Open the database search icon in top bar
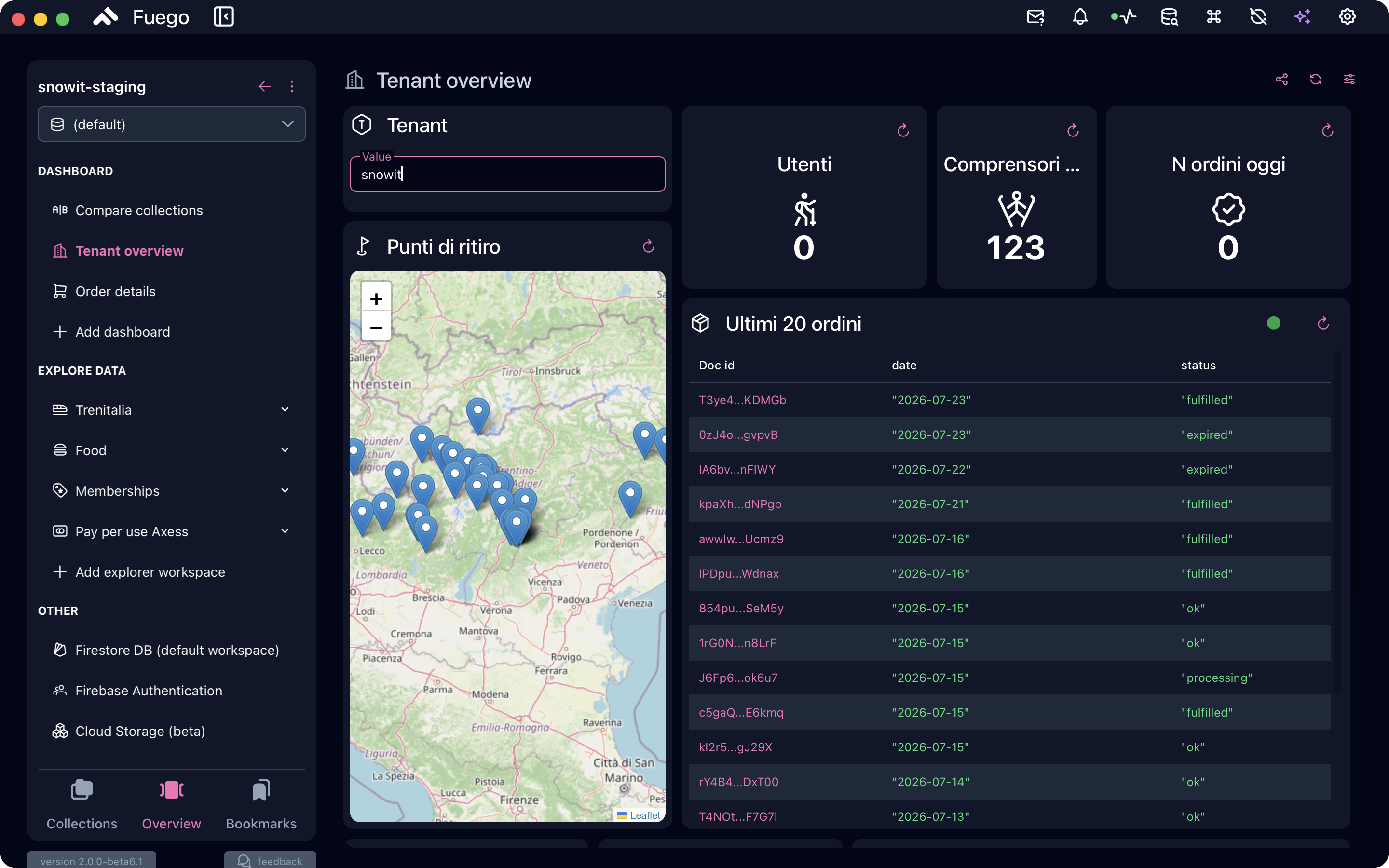Screen dimensions: 1389x868 click(x=1169, y=17)
